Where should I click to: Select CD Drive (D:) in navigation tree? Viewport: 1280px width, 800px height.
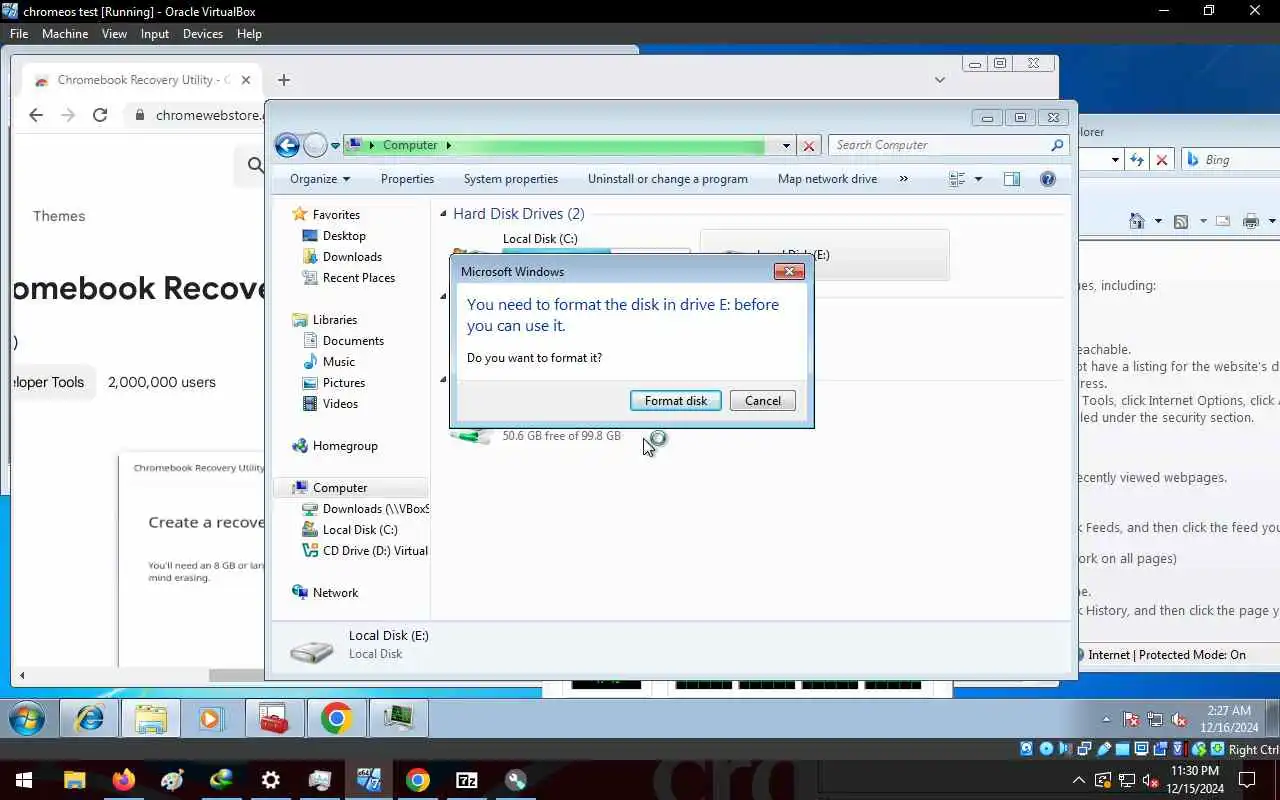tap(375, 551)
